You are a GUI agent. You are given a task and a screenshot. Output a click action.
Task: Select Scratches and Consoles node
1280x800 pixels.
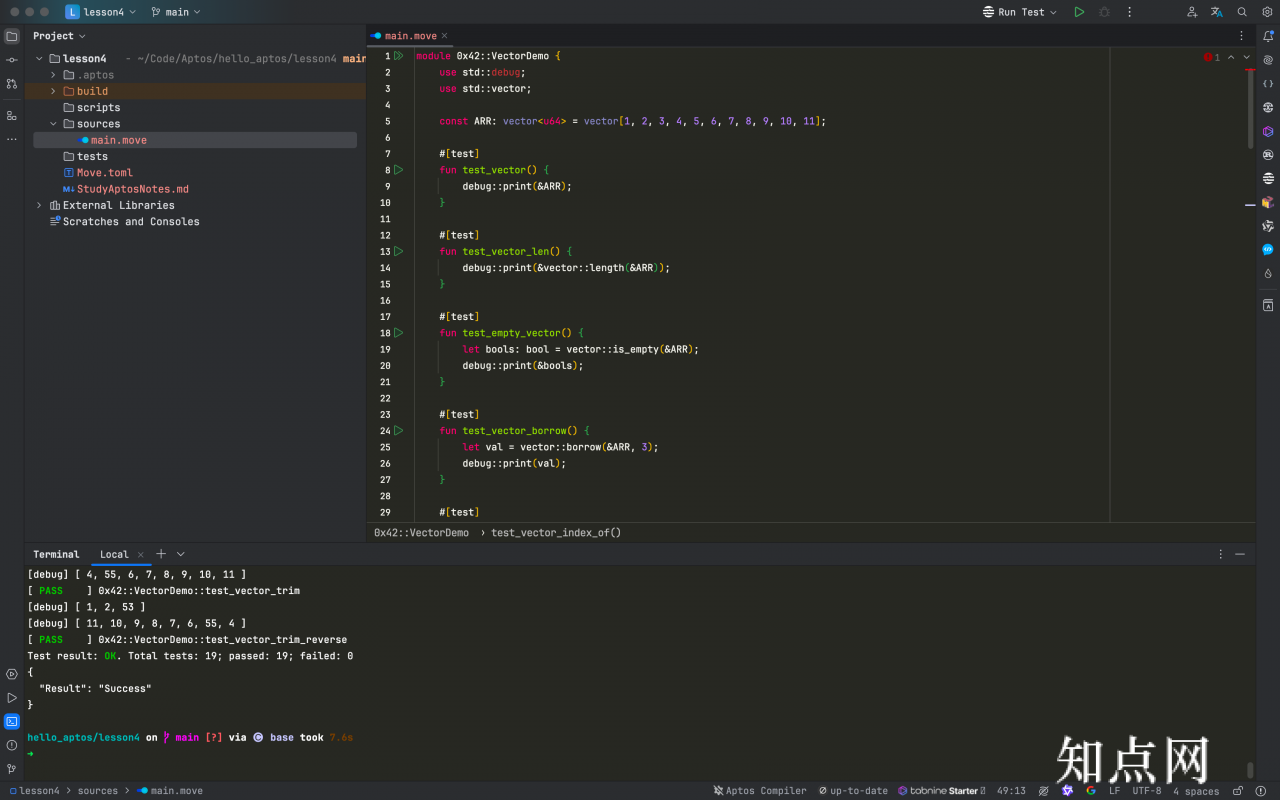point(124,222)
